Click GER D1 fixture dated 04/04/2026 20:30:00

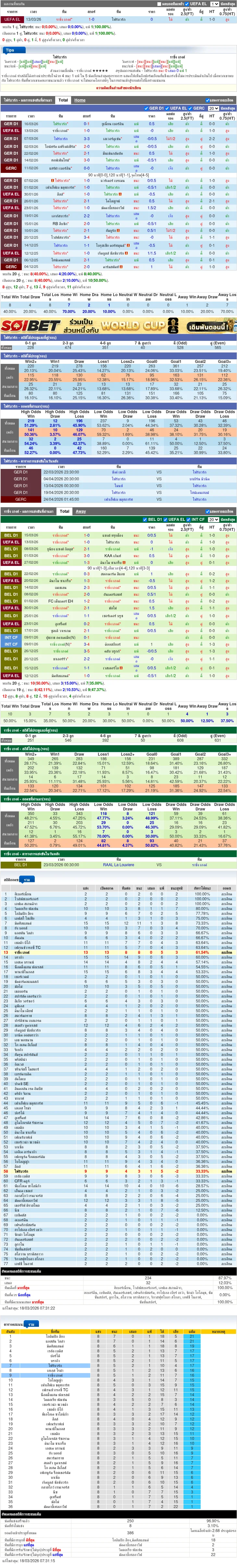point(118,478)
